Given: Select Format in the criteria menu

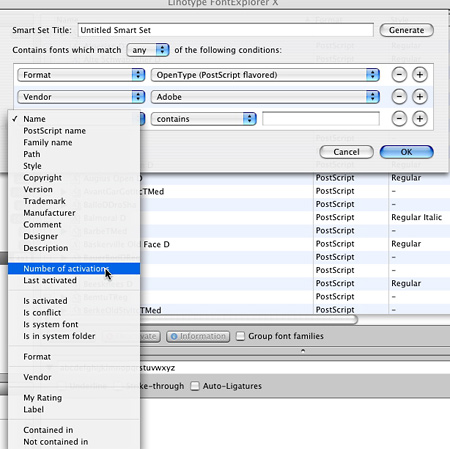Looking at the screenshot, I should click(74, 357).
